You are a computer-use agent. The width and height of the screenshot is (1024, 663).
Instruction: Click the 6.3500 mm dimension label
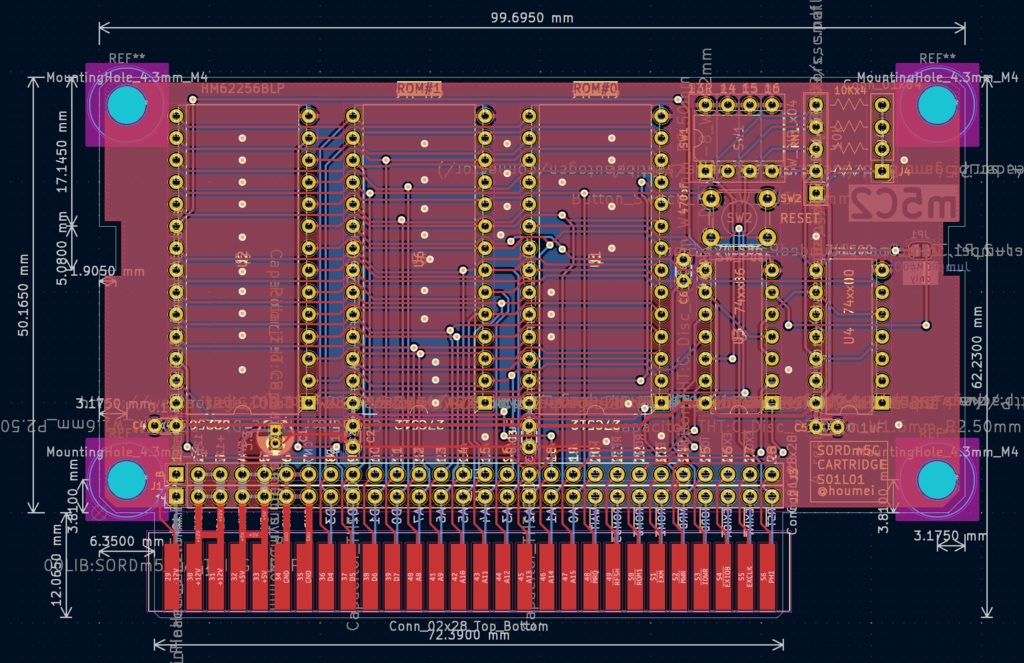126,541
